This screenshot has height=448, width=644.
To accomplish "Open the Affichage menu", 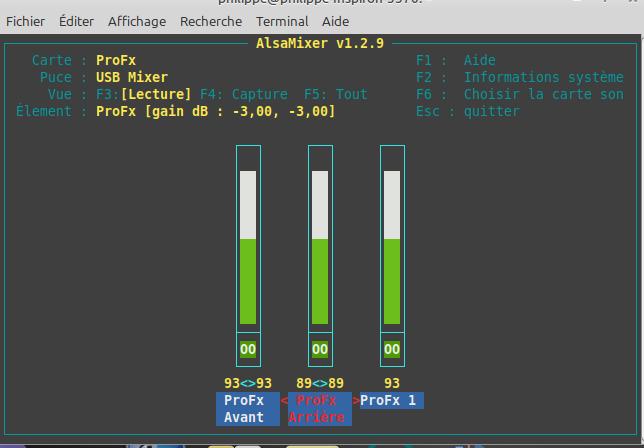I will point(137,21).
